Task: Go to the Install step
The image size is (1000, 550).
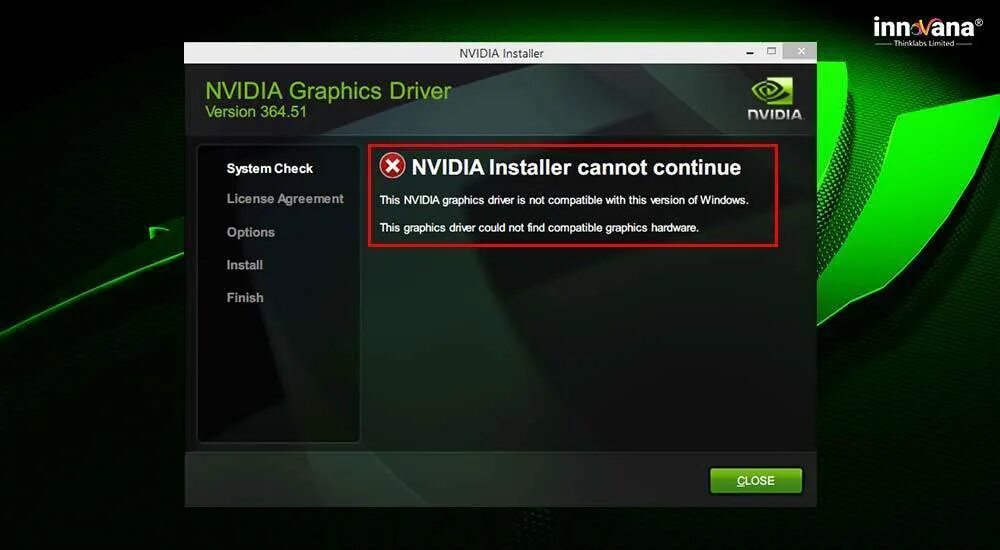Action: click(244, 265)
